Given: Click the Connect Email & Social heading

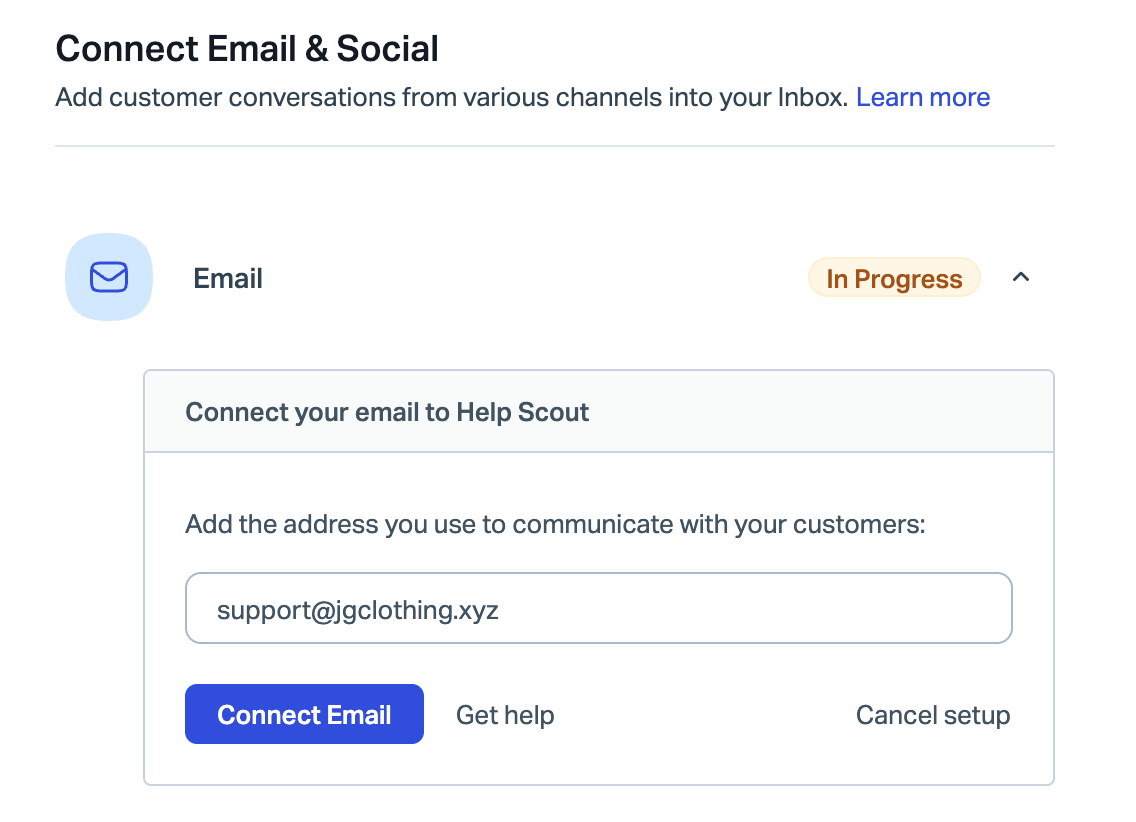Looking at the screenshot, I should pos(247,49).
